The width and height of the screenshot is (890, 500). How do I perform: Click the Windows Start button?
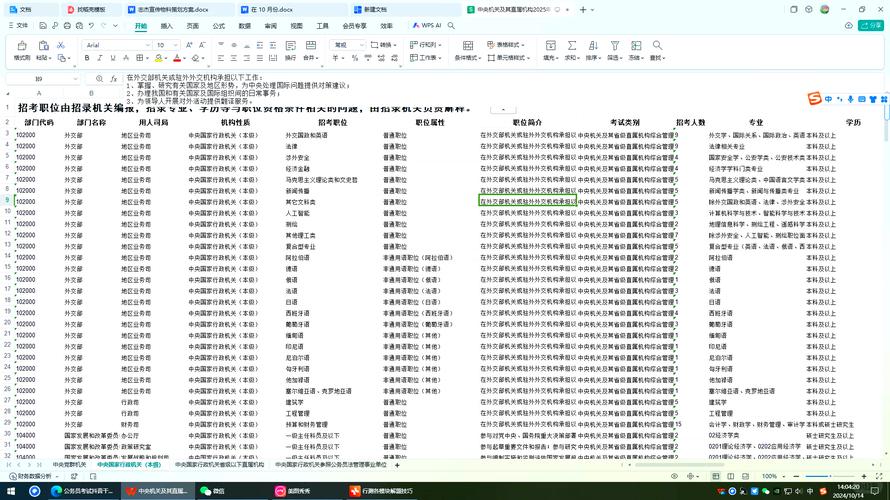click(11, 491)
